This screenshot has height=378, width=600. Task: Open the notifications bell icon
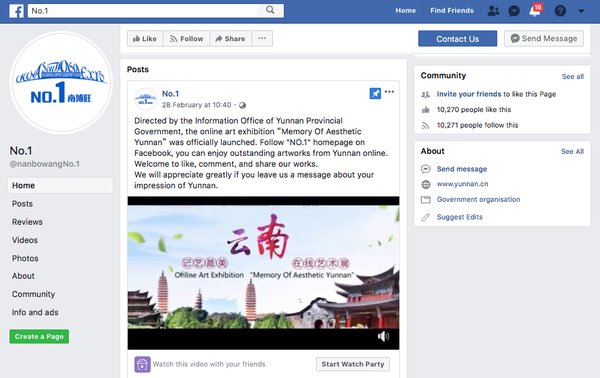pos(535,11)
